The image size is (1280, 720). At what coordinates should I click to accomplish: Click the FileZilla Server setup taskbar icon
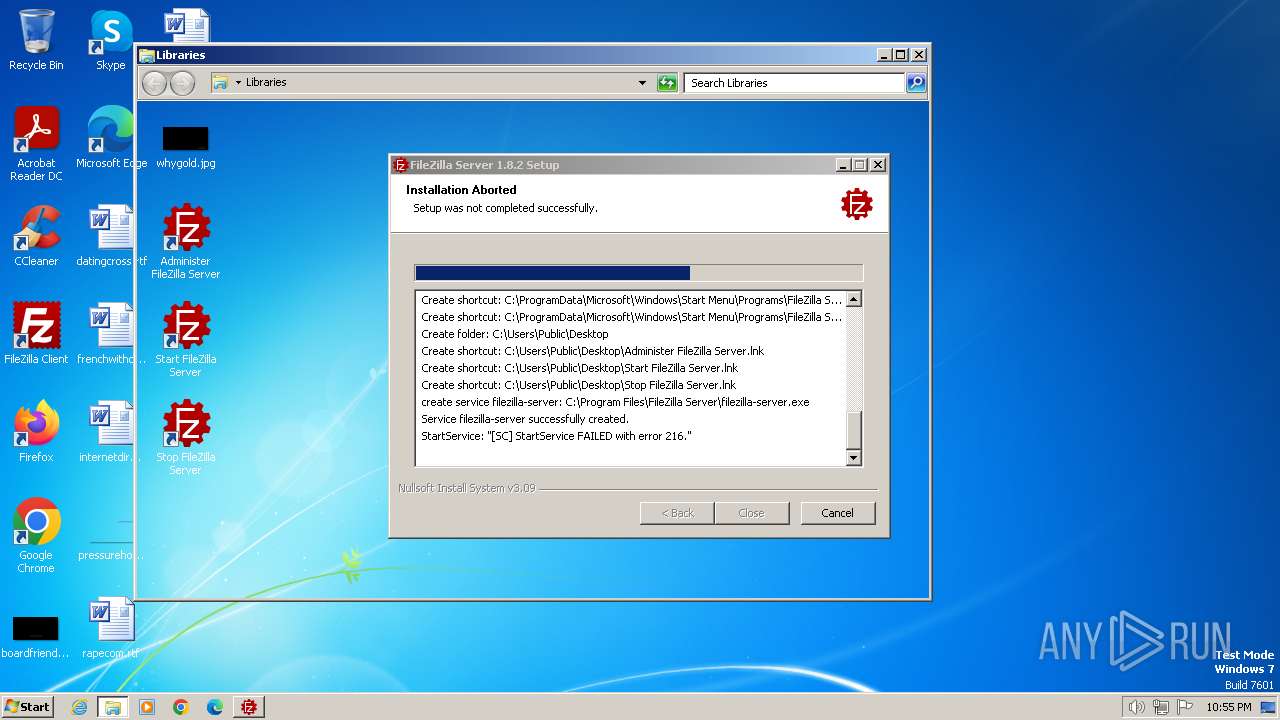(249, 707)
